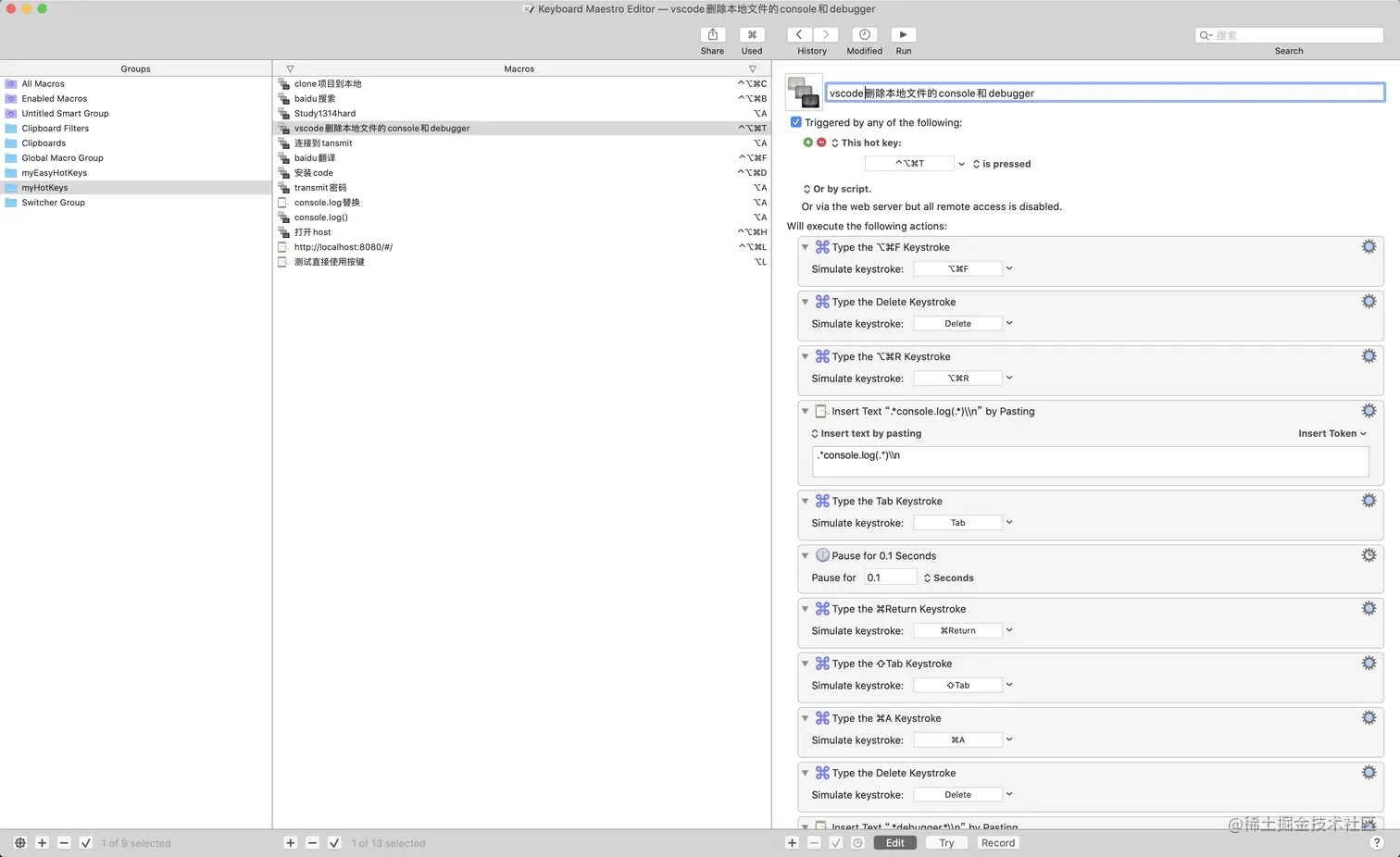Click the macro icon thumbnail beside the name field
Image resolution: width=1400 pixels, height=857 pixels.
[804, 93]
